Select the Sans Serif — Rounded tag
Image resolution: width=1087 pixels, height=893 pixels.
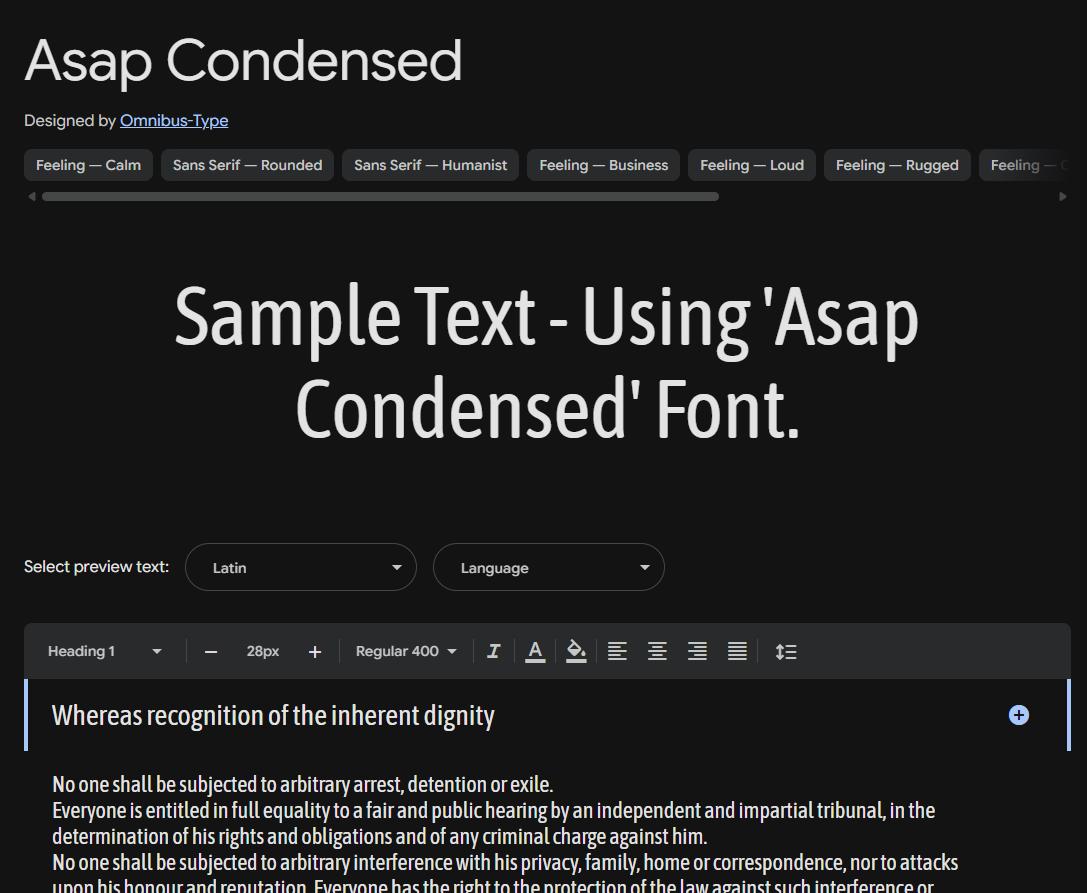[247, 165]
